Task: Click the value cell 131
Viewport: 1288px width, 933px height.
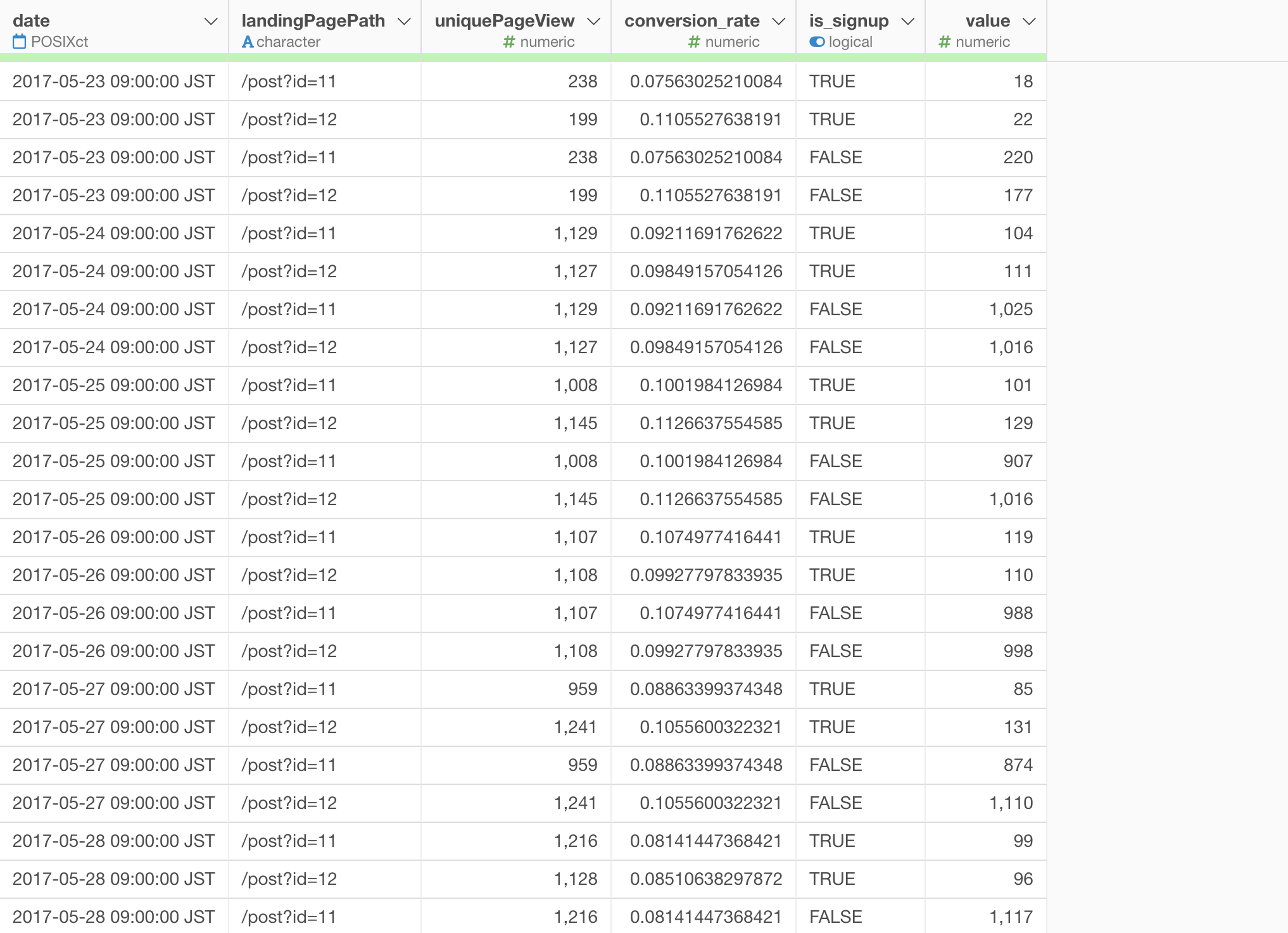Action: point(986,727)
